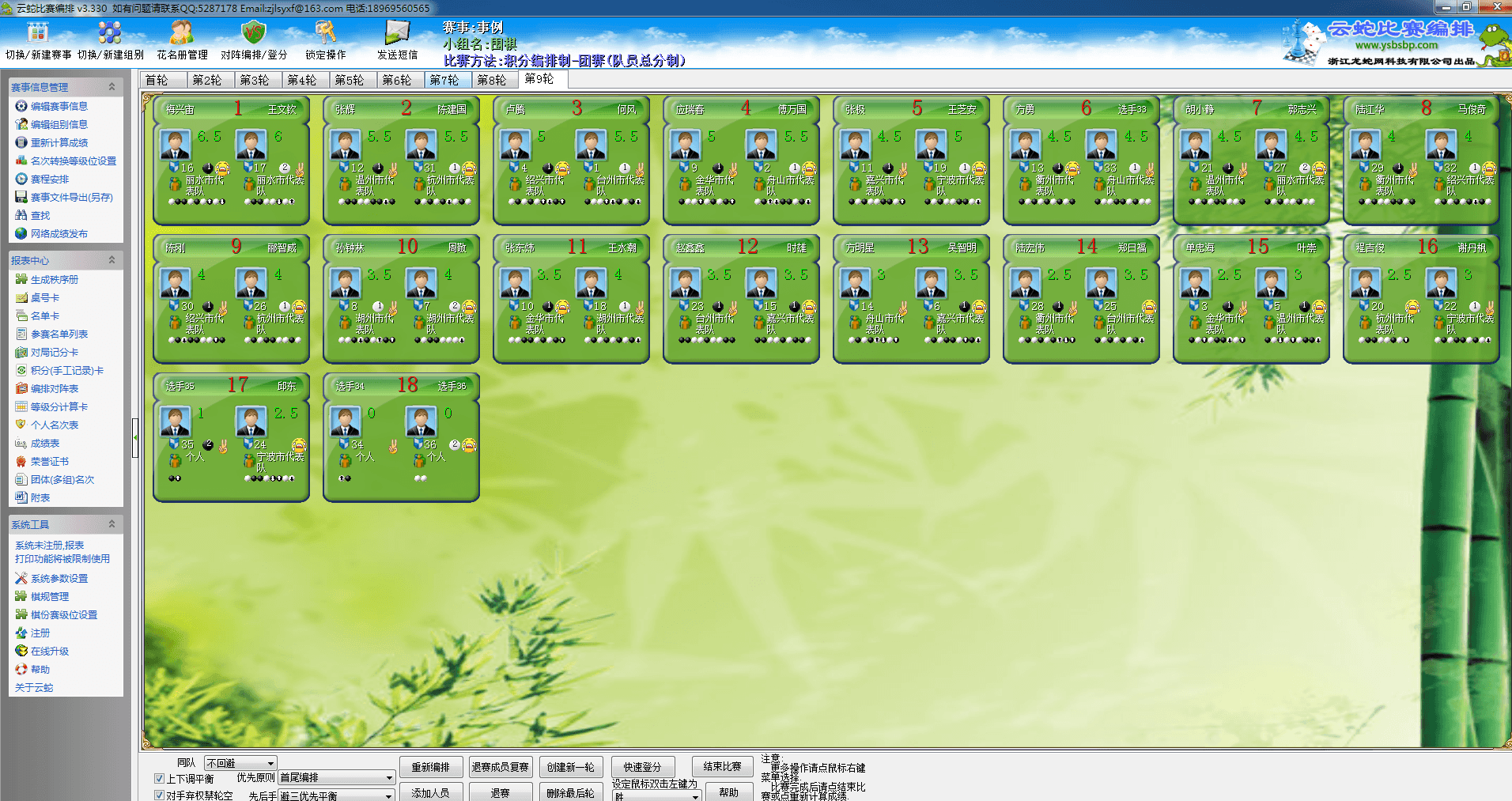Collapse the 系统工具 panel

pos(112,523)
